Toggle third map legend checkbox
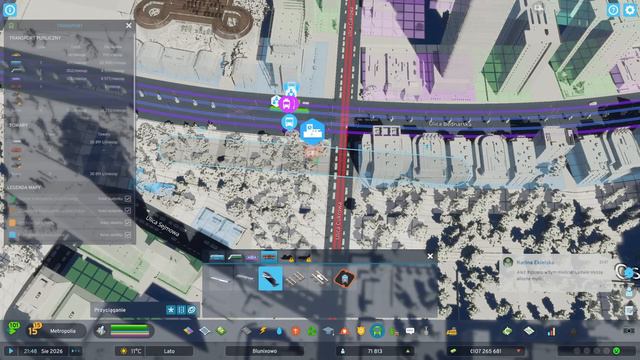Image resolution: width=640 pixels, height=360 pixels. coord(128,223)
